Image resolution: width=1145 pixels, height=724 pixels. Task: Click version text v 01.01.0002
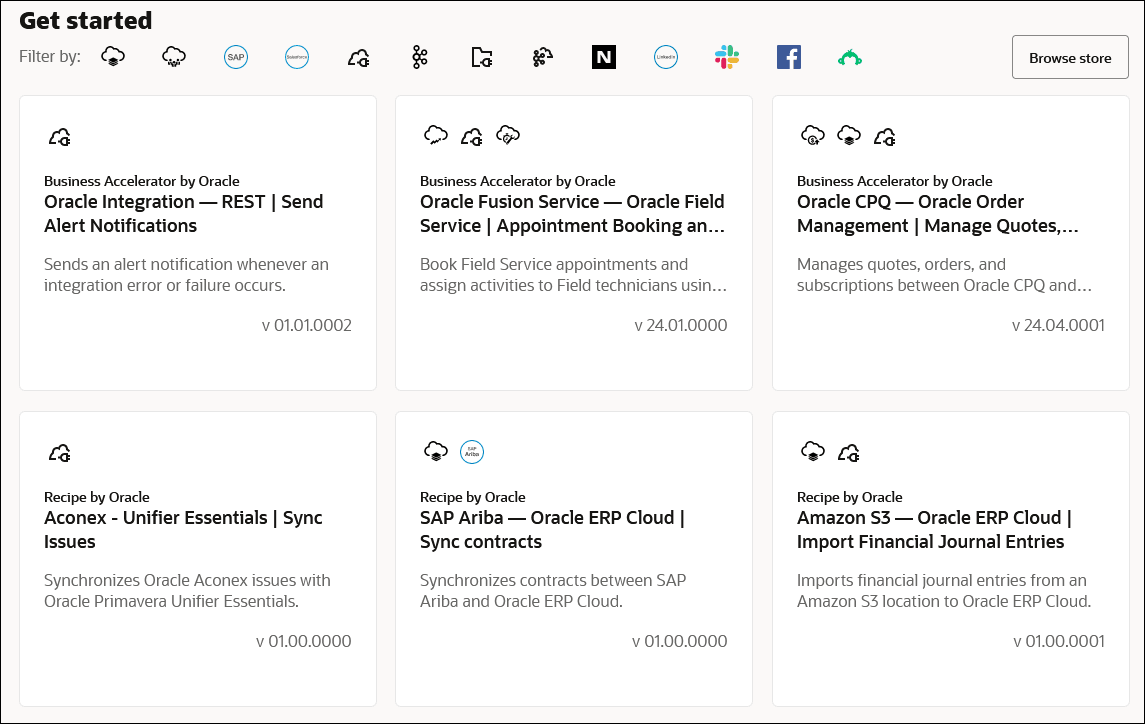pos(307,325)
